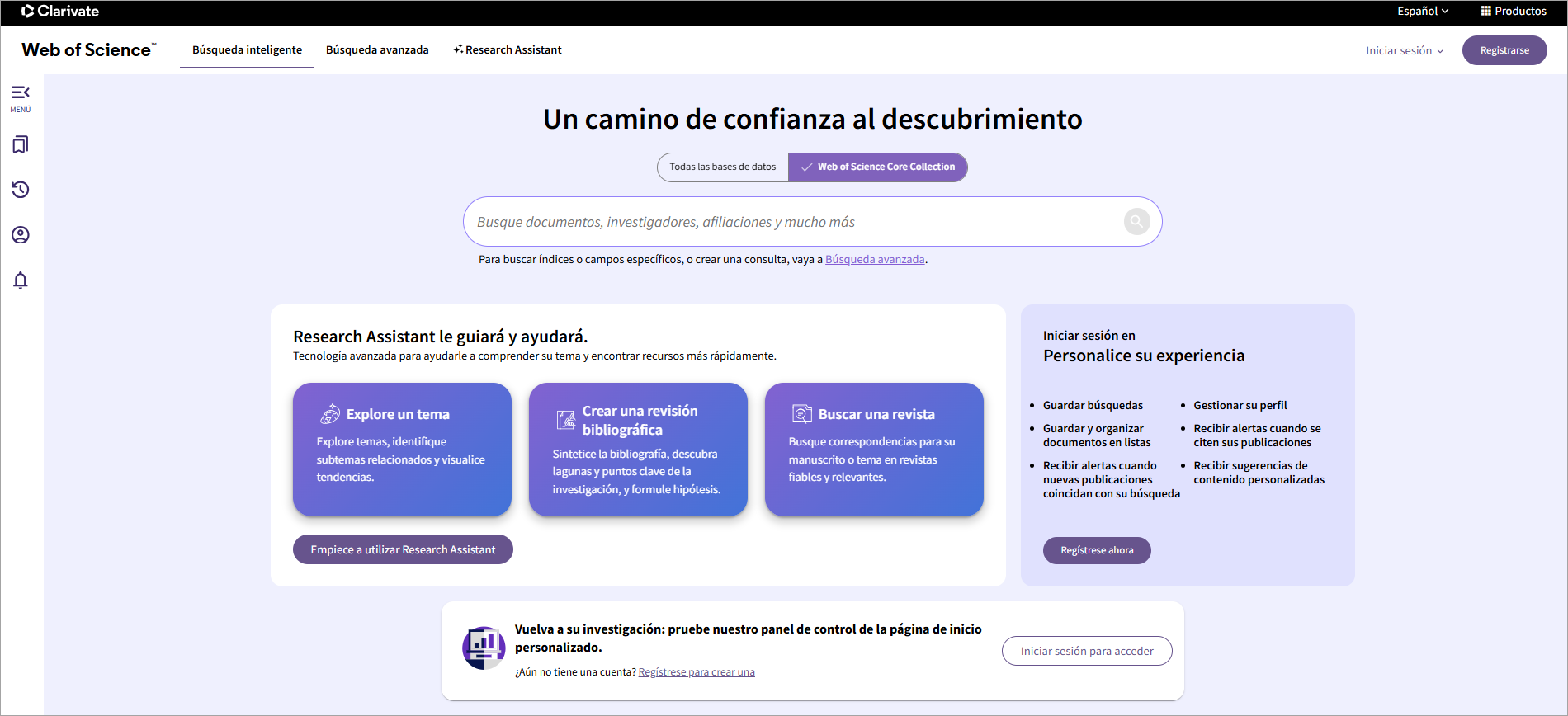The image size is (1568, 716).
Task: Click "Recibir alertas cuando nuevas publicaciones" item
Action: [x=1111, y=479]
